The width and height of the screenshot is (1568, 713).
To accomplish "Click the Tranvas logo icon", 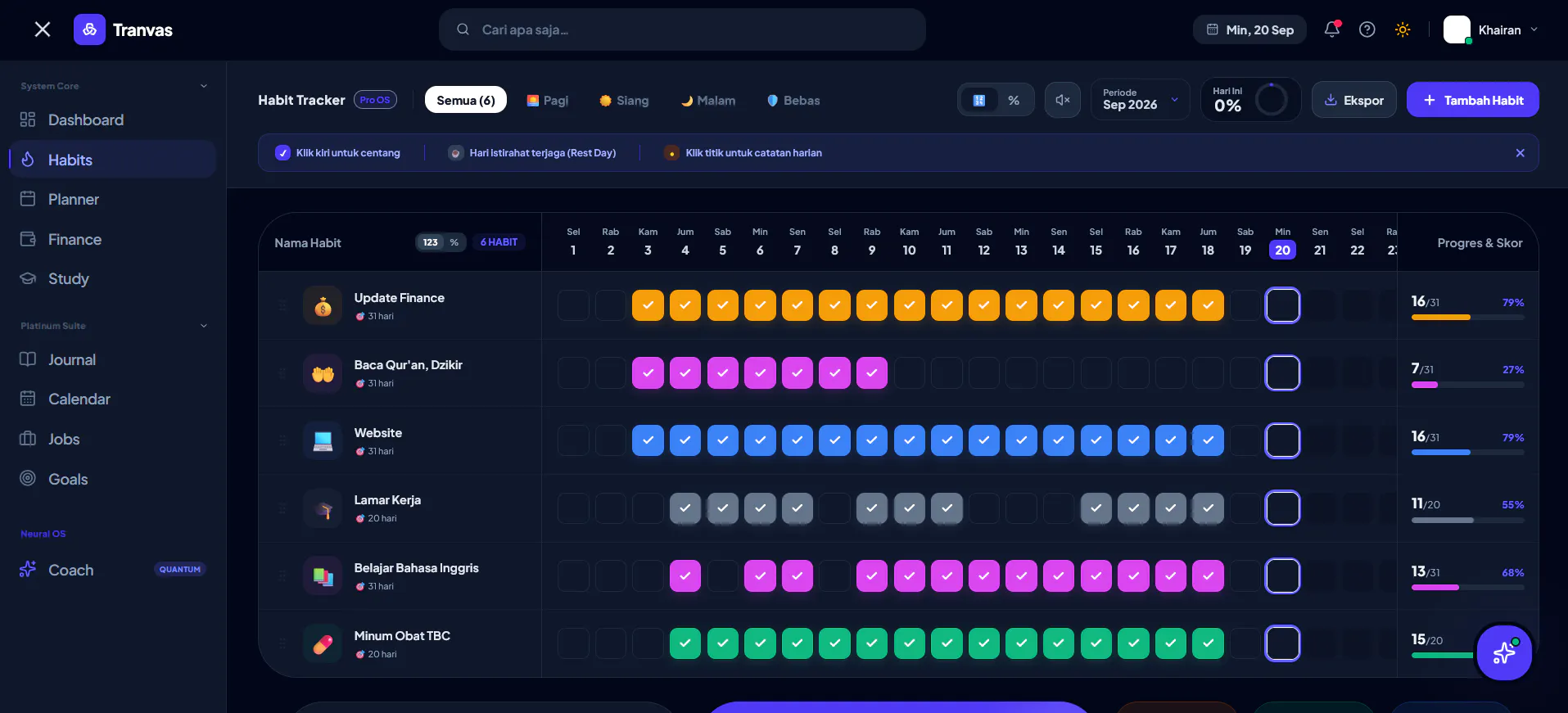I will 89,29.
